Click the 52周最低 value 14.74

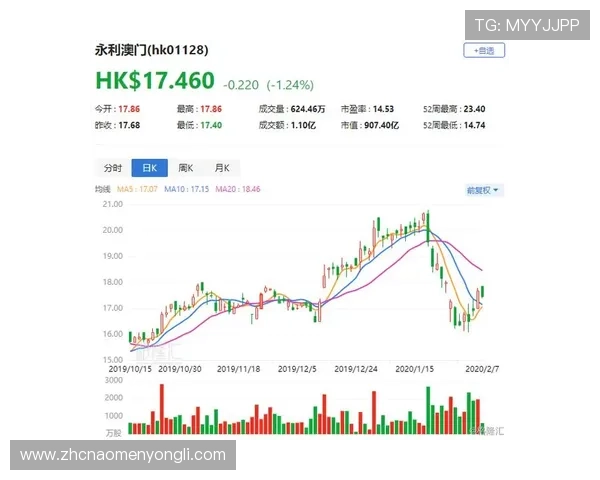[x=474, y=125]
